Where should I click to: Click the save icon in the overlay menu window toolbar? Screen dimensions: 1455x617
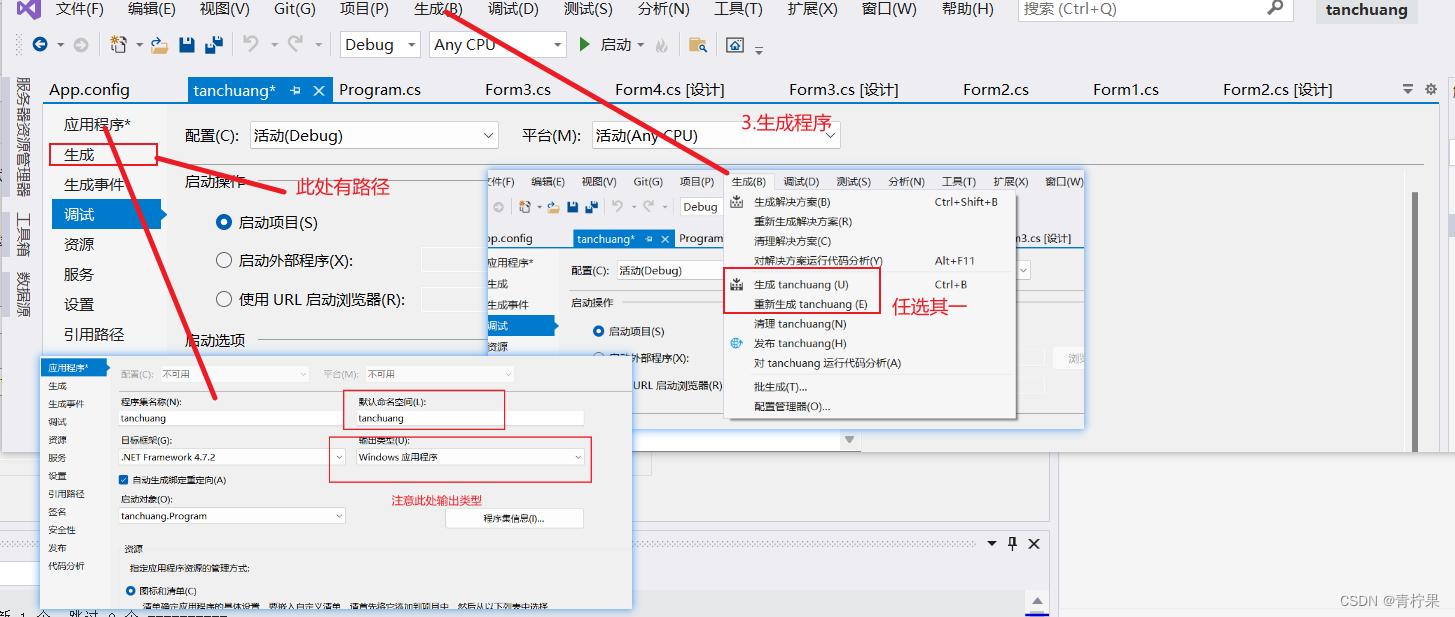point(572,207)
